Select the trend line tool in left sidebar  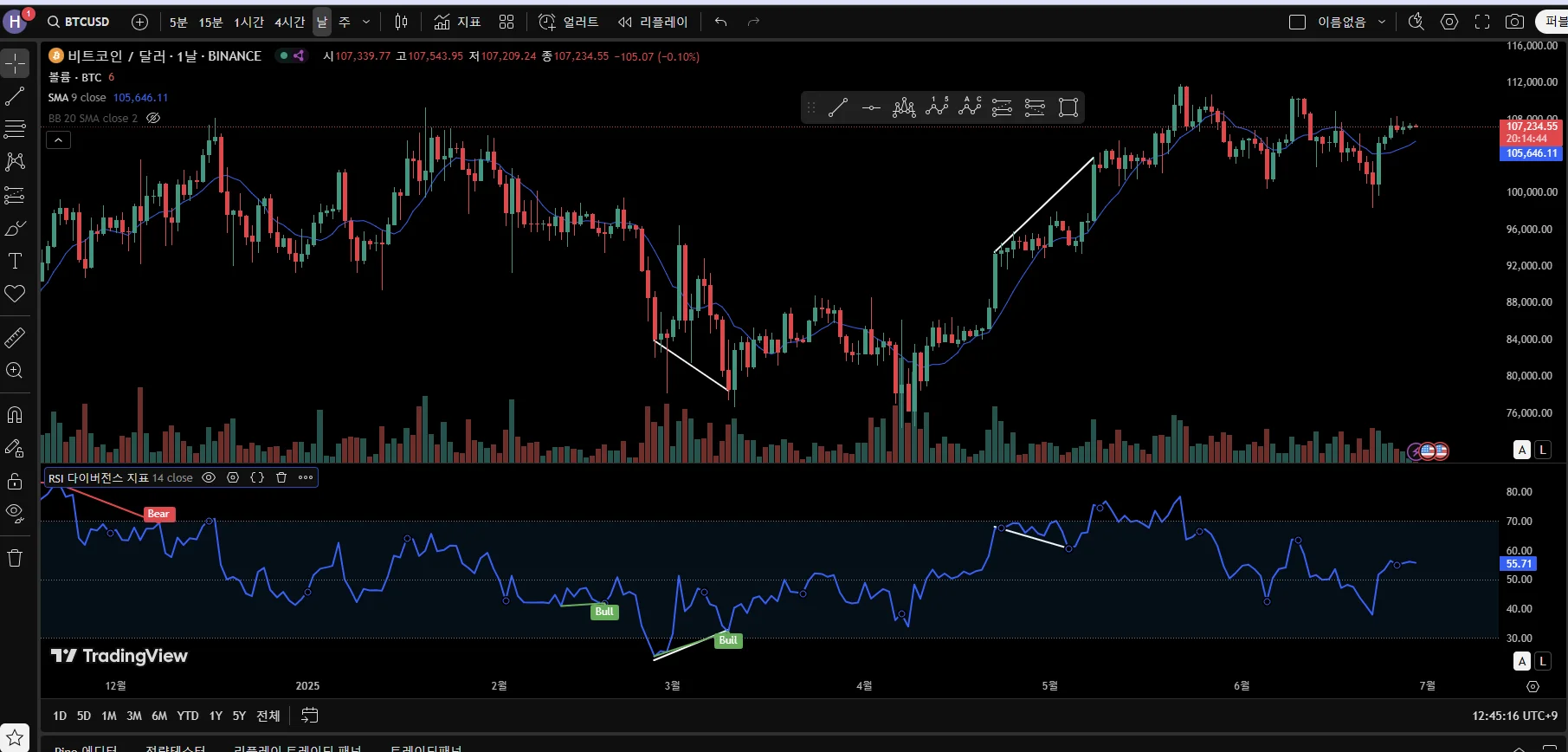coord(15,97)
